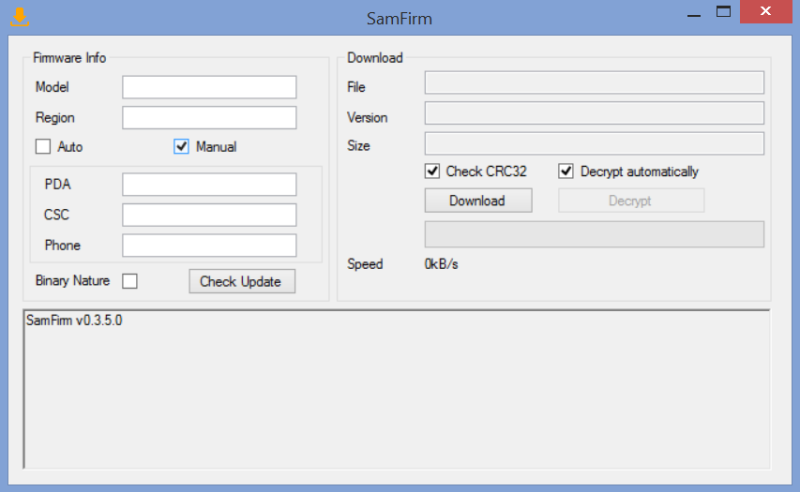Toggle the Binary Nature checkbox
Image resolution: width=800 pixels, height=492 pixels.
coord(130,281)
